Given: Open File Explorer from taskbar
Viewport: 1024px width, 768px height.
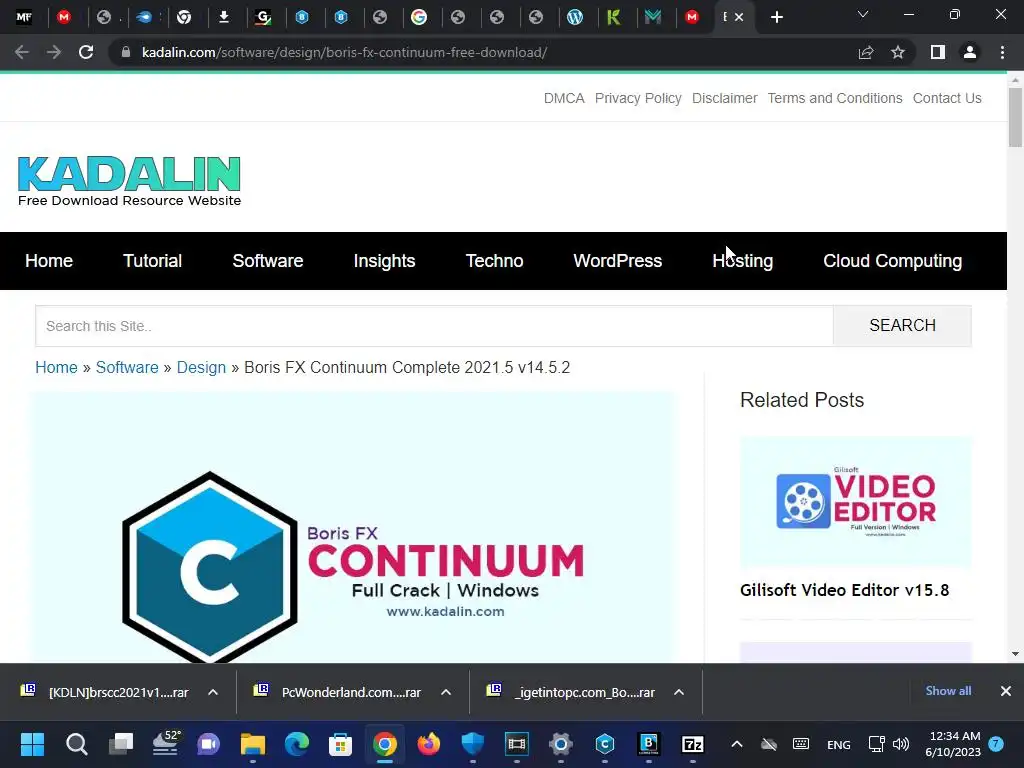Looking at the screenshot, I should coord(253,744).
